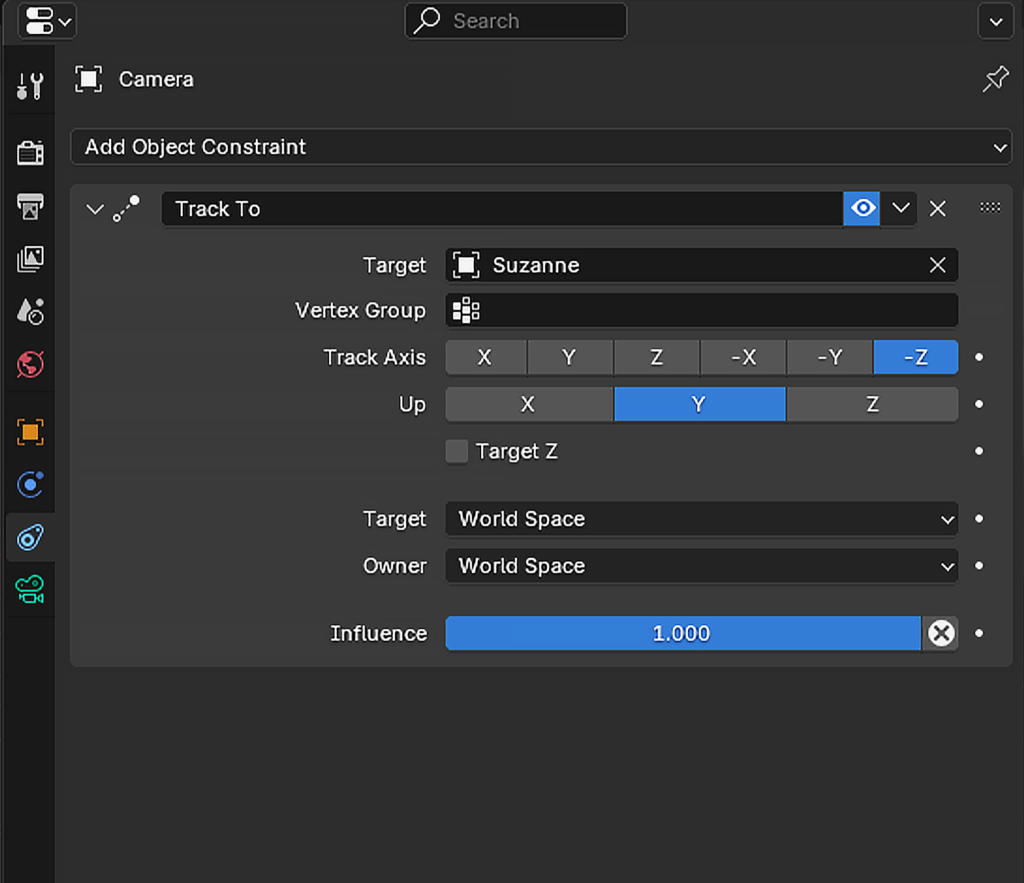Click the Camera object icon in header
The width and height of the screenshot is (1024, 883).
(x=89, y=79)
